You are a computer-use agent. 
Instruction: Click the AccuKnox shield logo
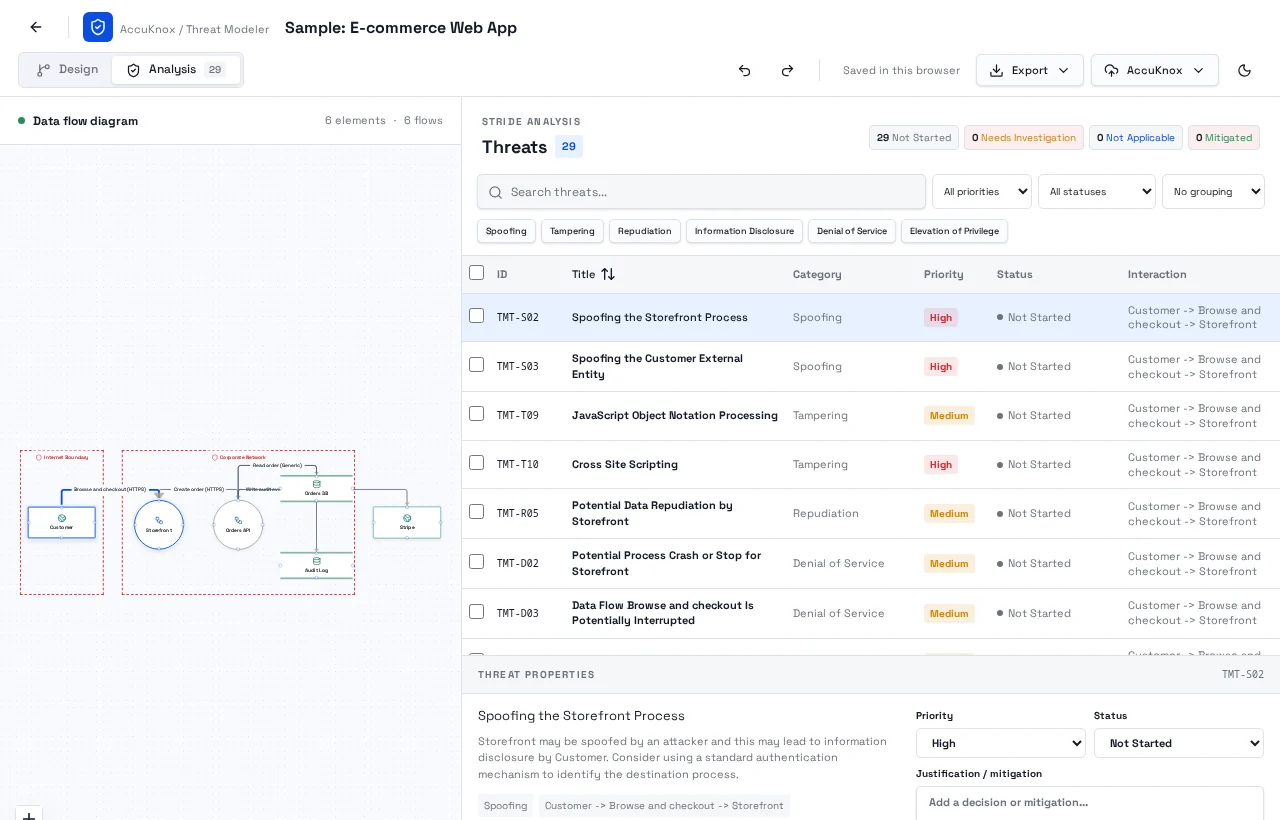98,27
